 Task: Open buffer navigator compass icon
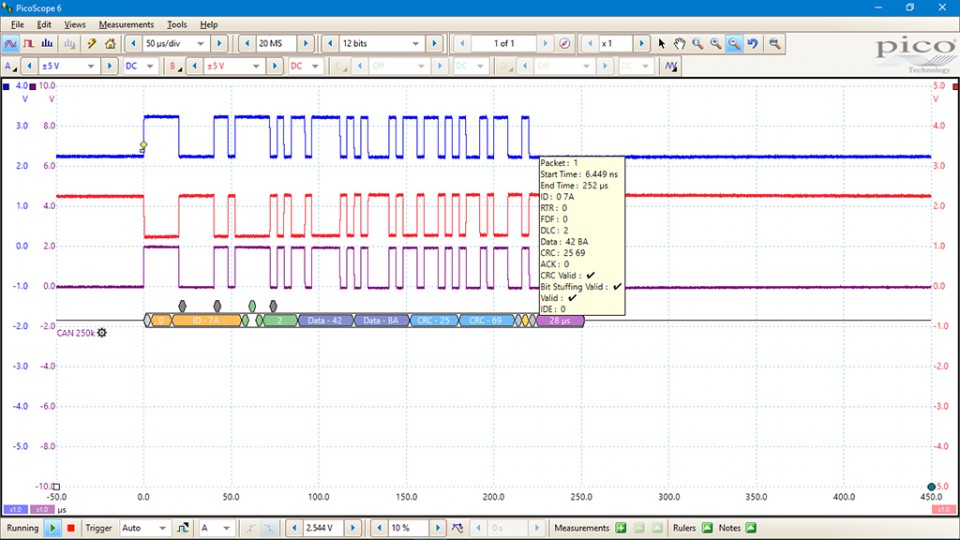click(x=565, y=44)
